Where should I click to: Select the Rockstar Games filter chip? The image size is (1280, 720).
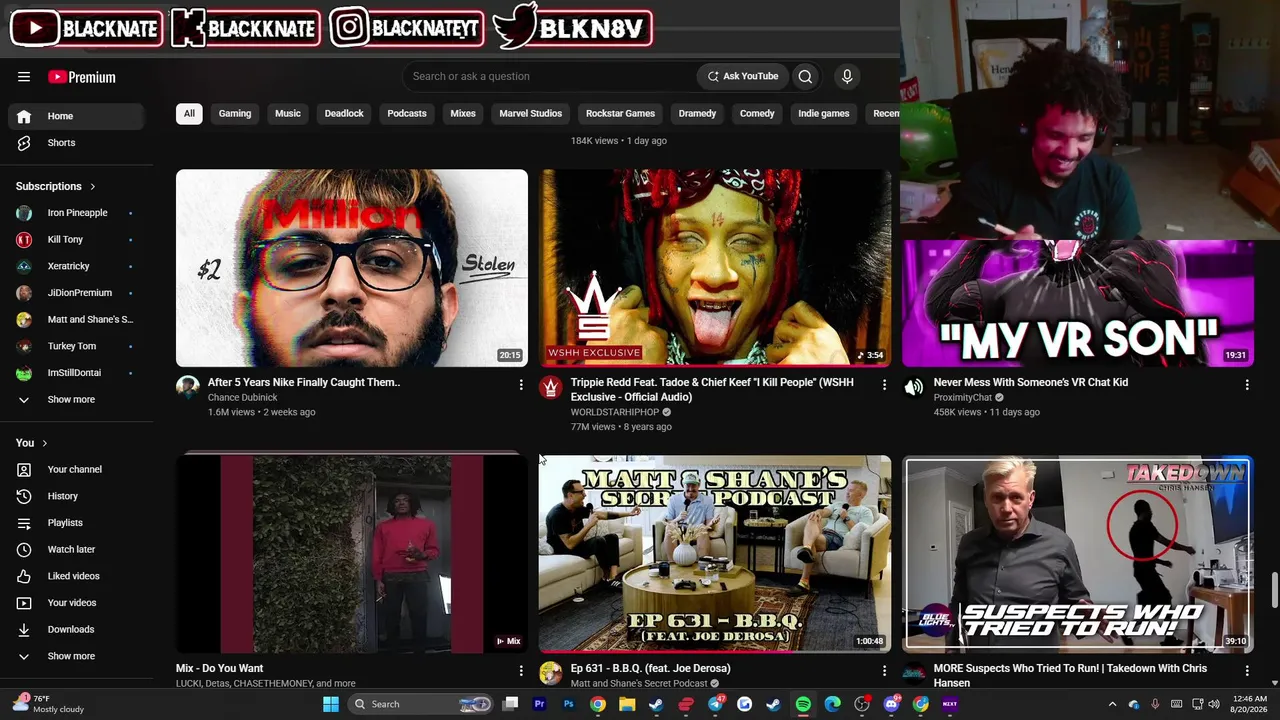pos(620,113)
